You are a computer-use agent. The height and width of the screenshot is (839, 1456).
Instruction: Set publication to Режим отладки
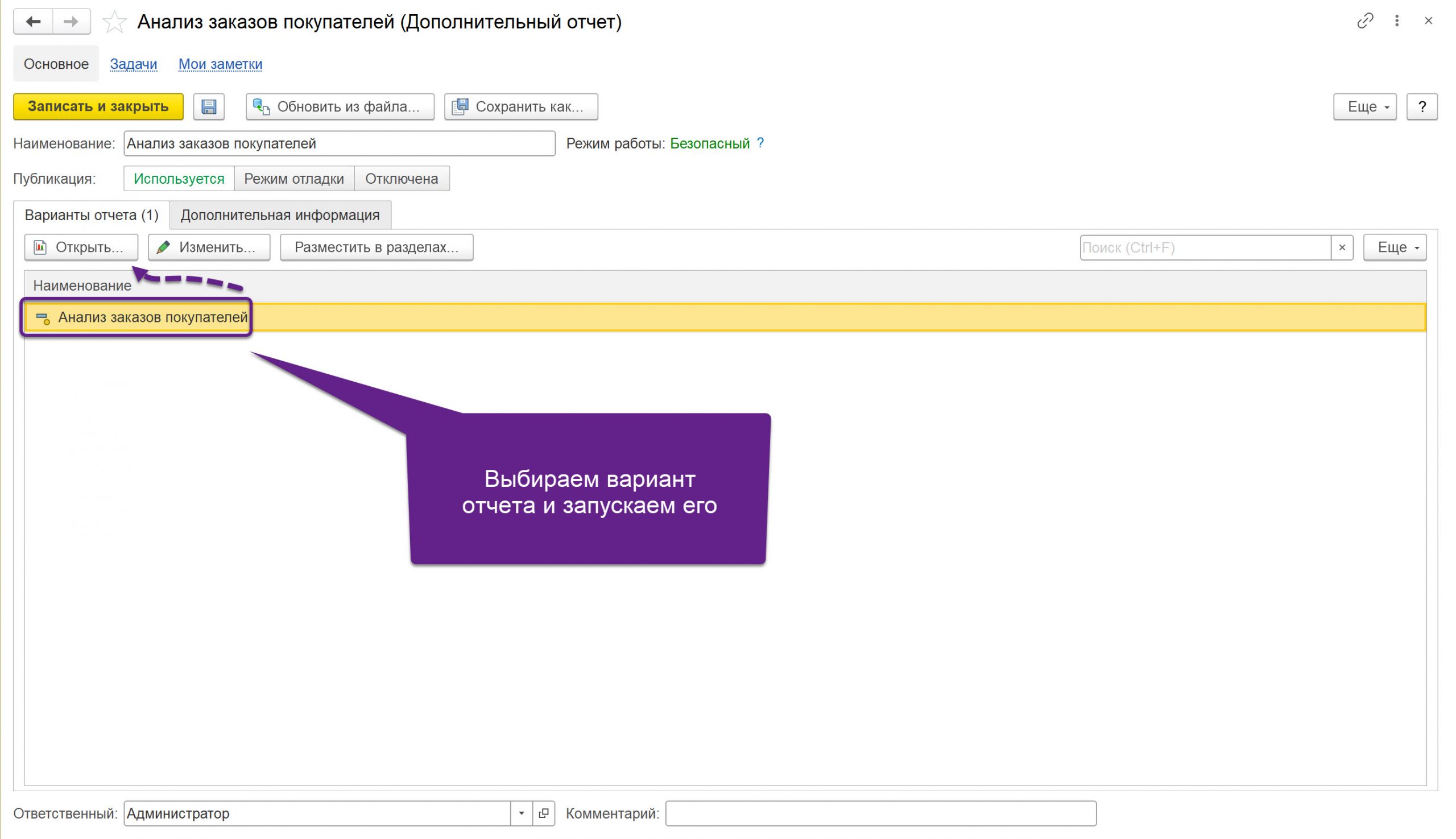pos(294,179)
